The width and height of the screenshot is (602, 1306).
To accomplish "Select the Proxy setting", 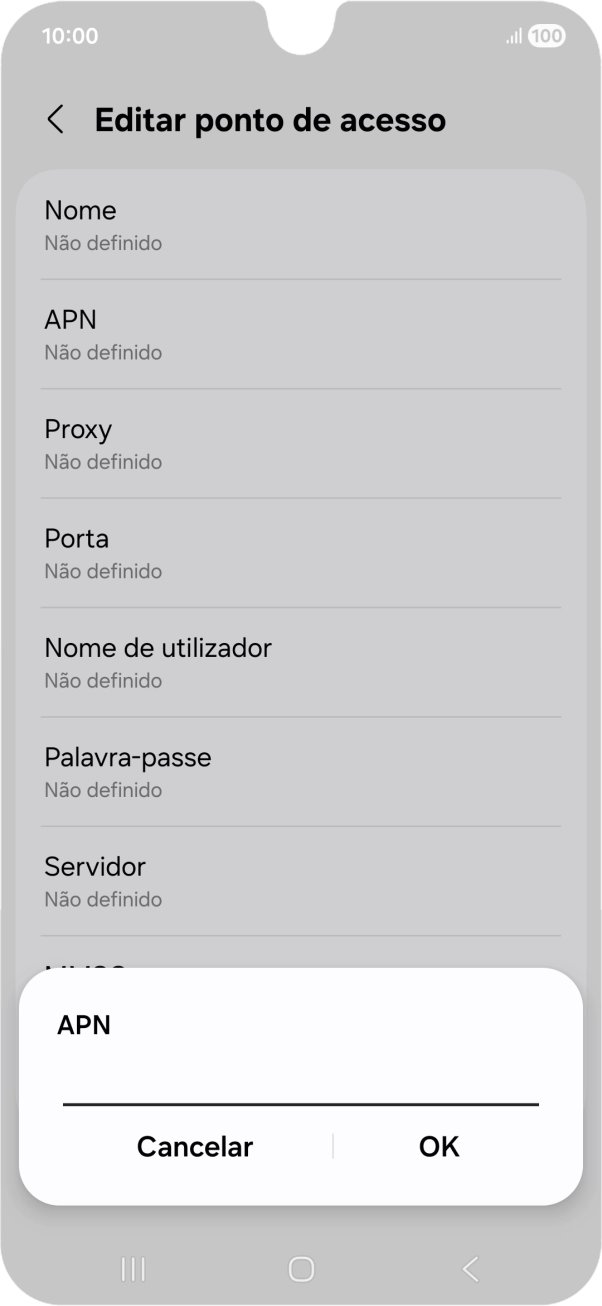I will click(300, 443).
